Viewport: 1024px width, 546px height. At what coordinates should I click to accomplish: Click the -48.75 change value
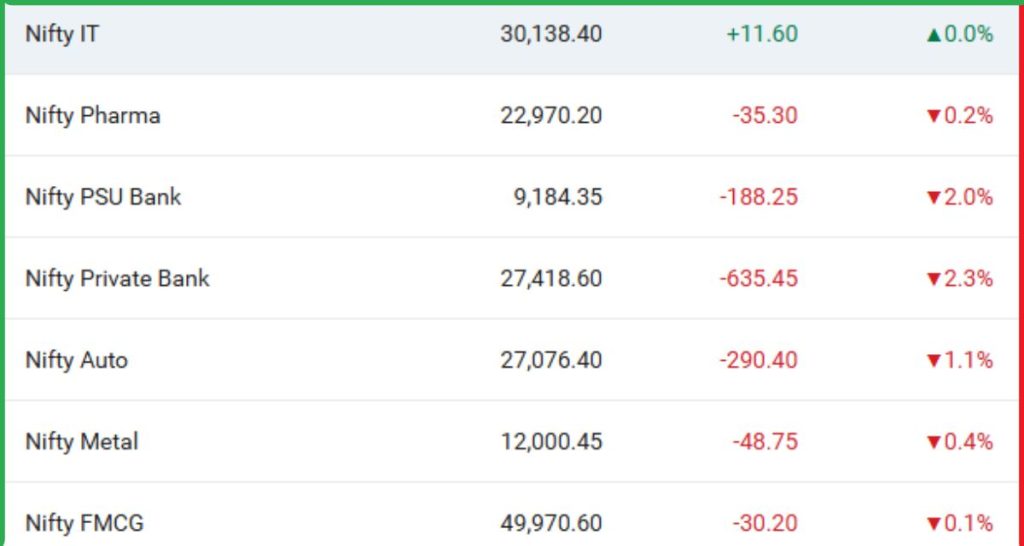click(x=764, y=442)
